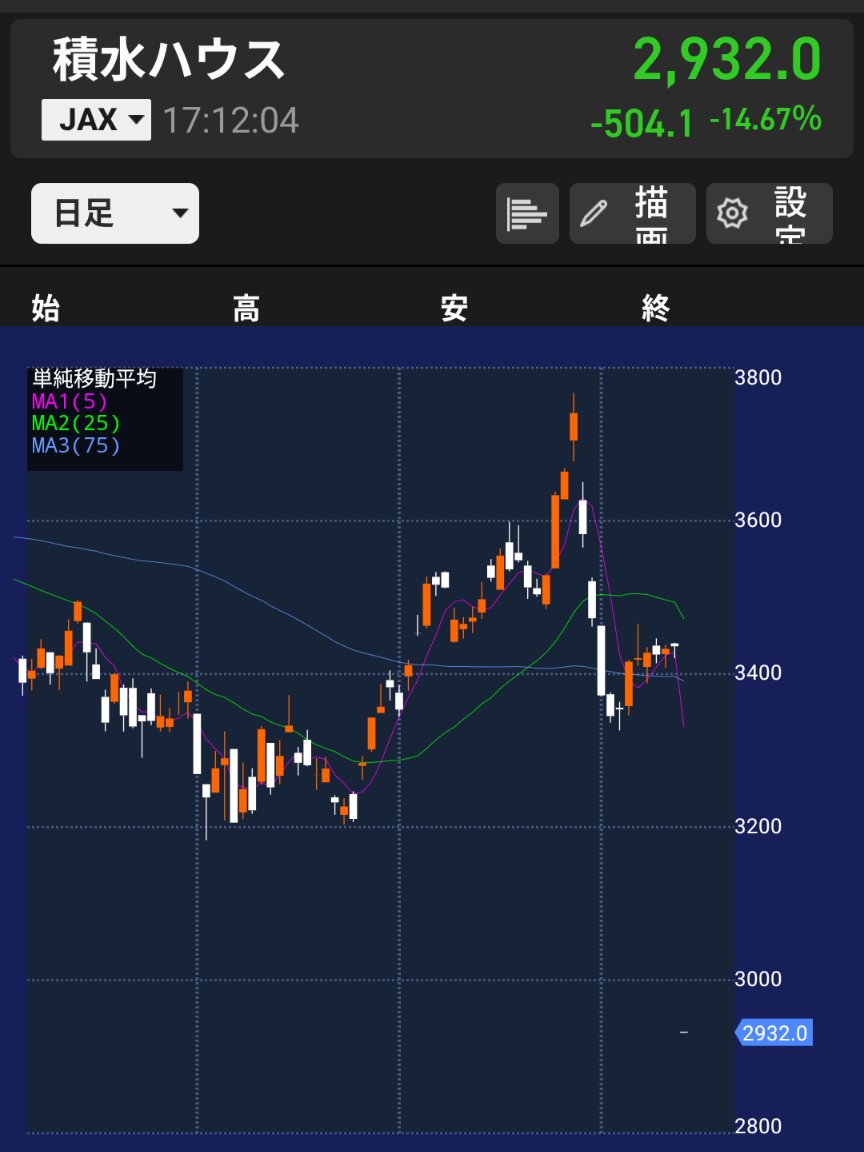This screenshot has width=864, height=1152.
Task: Tap the 3600 axis label
Action: (757, 520)
